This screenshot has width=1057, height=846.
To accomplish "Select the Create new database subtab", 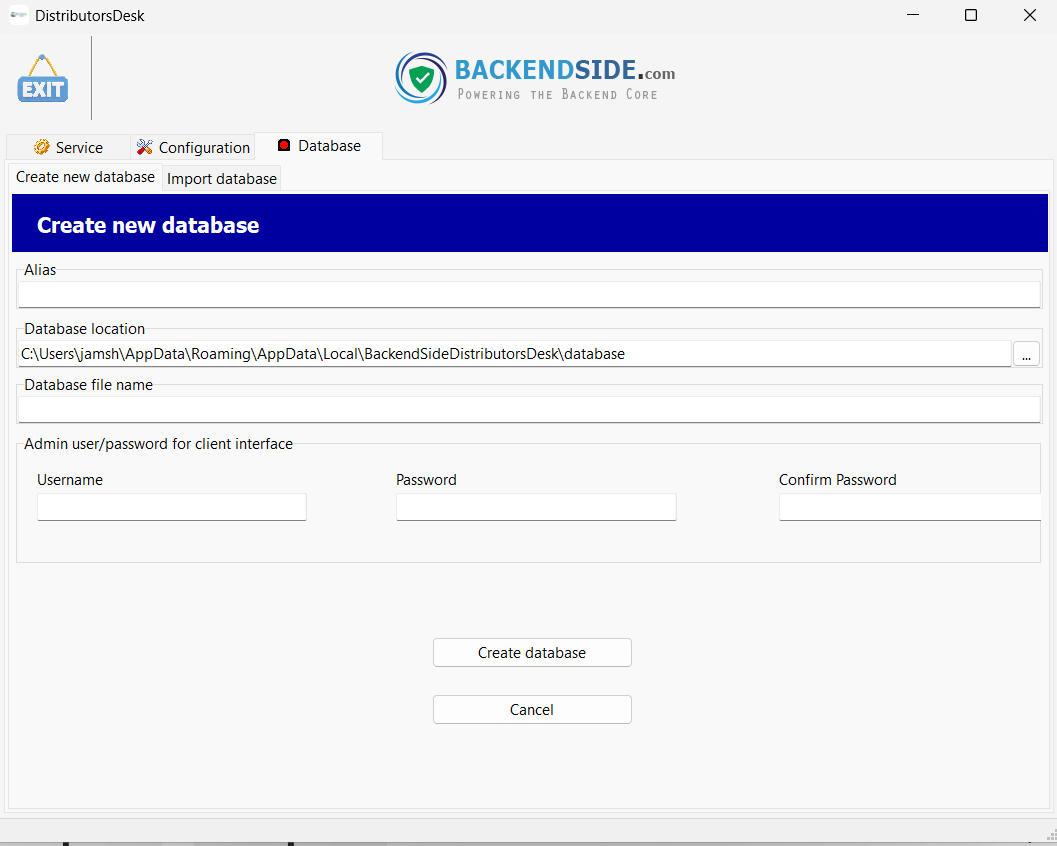I will 85,177.
